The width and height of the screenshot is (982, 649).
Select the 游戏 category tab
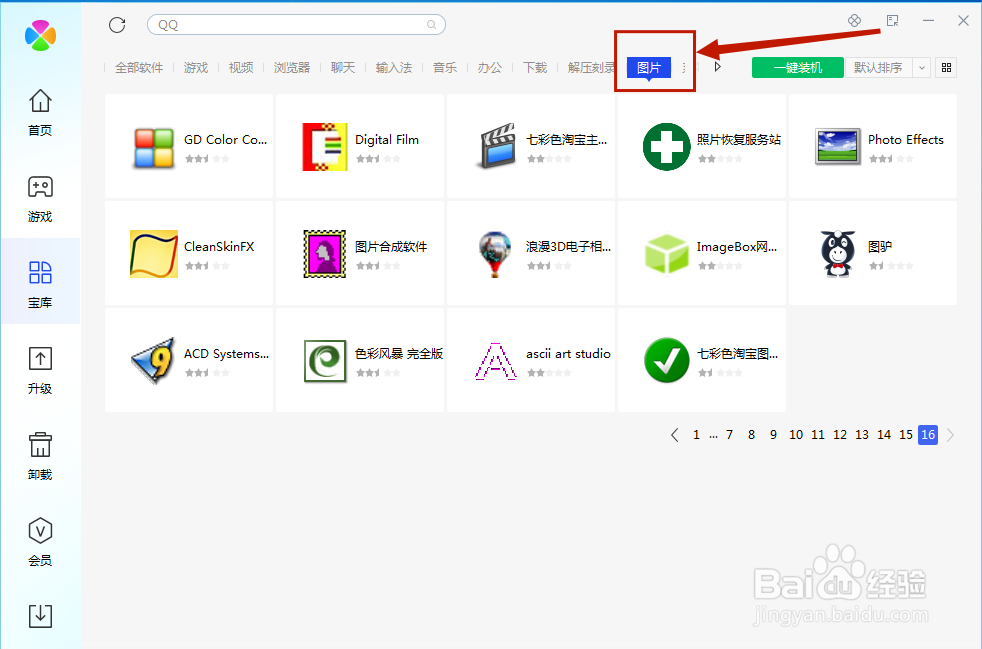click(x=196, y=68)
